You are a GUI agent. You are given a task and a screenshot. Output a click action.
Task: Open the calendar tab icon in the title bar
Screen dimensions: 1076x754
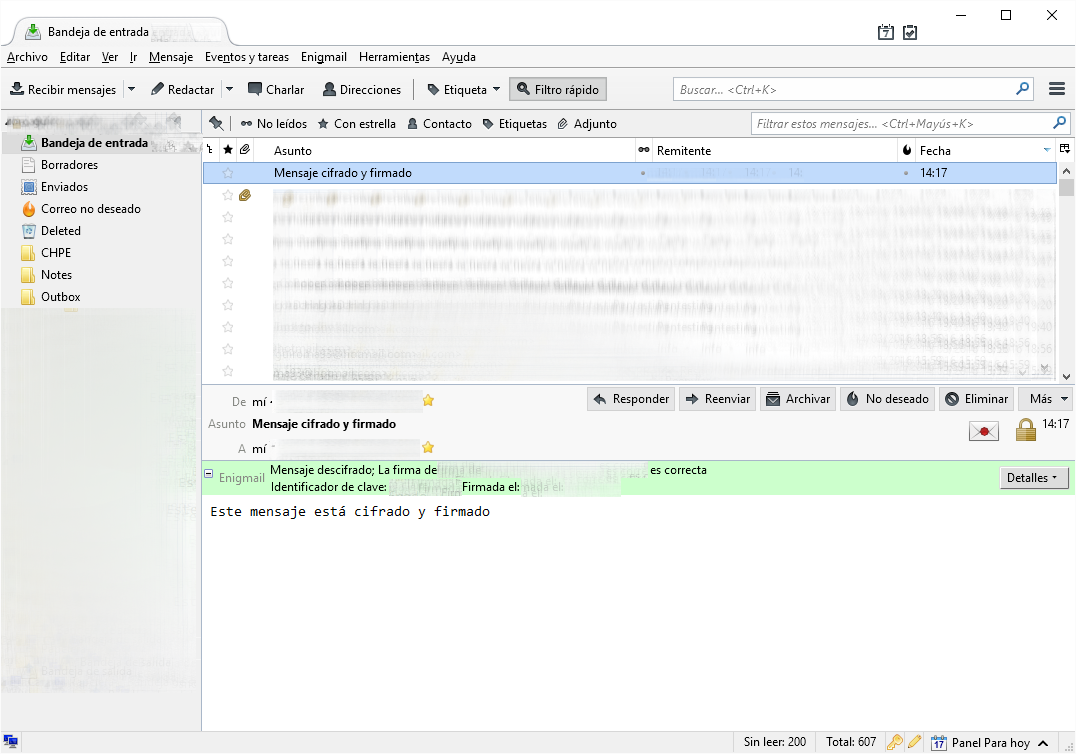885,32
